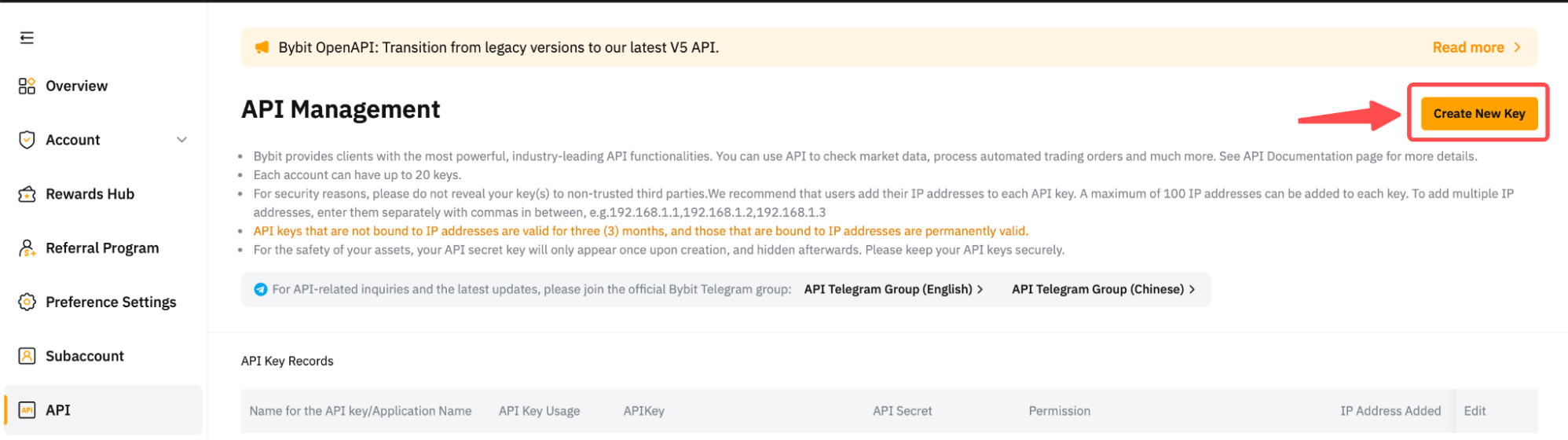Click the Overview grid icon
Image resolution: width=1568 pixels, height=440 pixels.
27,86
